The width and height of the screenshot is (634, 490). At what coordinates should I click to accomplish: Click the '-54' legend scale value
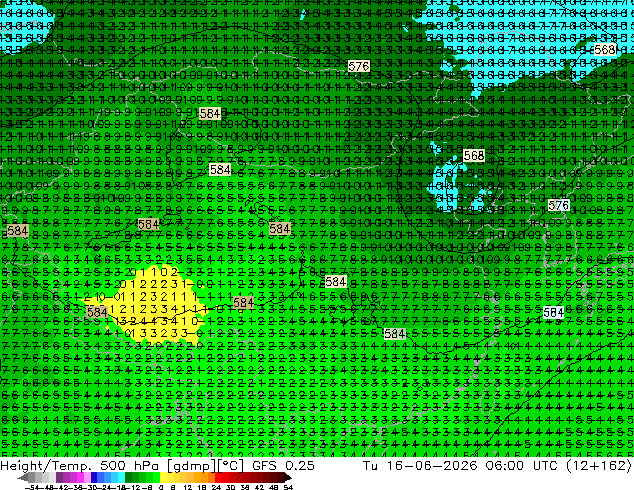[31, 487]
